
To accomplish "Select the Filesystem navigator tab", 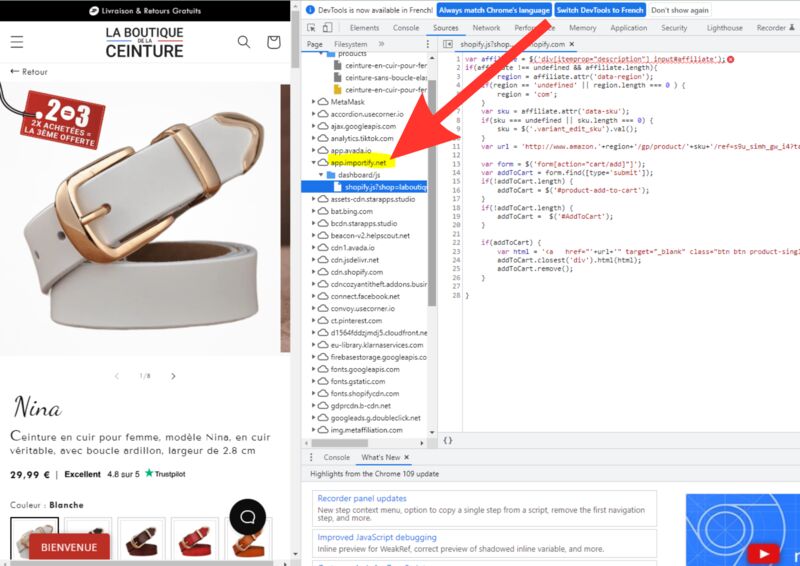I will click(351, 44).
